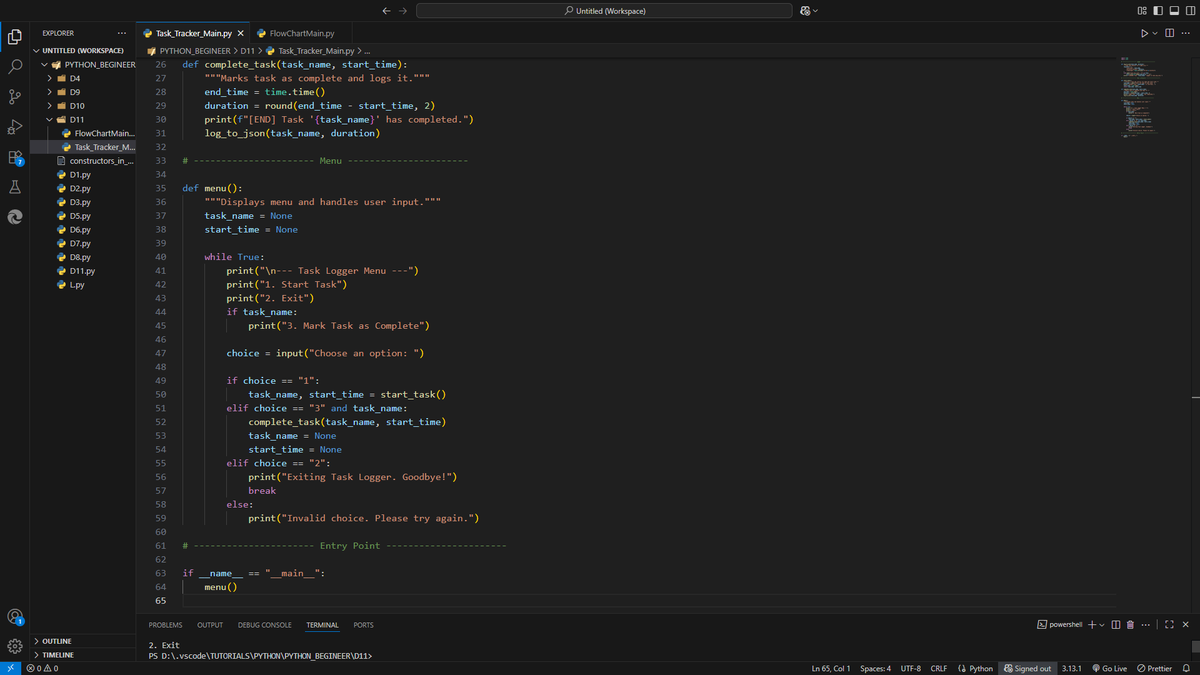Open the DEBUG CONSOLE tab
The image size is (1200, 675).
[x=265, y=625]
